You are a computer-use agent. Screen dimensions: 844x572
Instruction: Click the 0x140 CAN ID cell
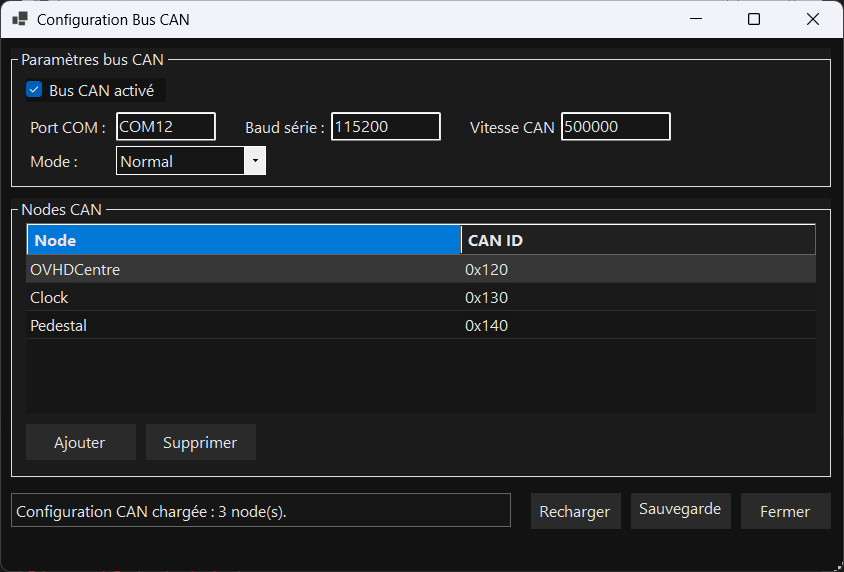(487, 325)
